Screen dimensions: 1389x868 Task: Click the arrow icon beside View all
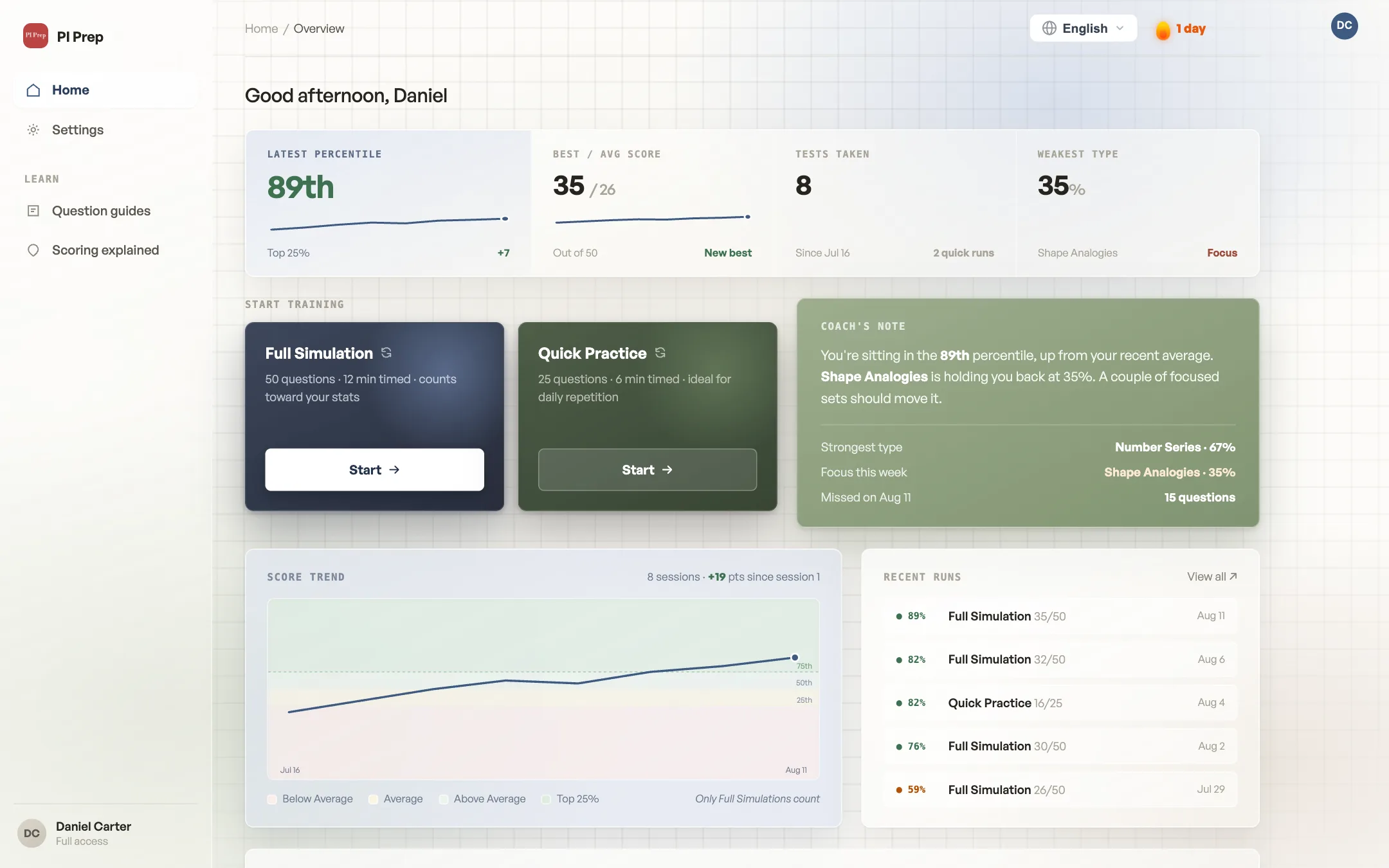1233,576
